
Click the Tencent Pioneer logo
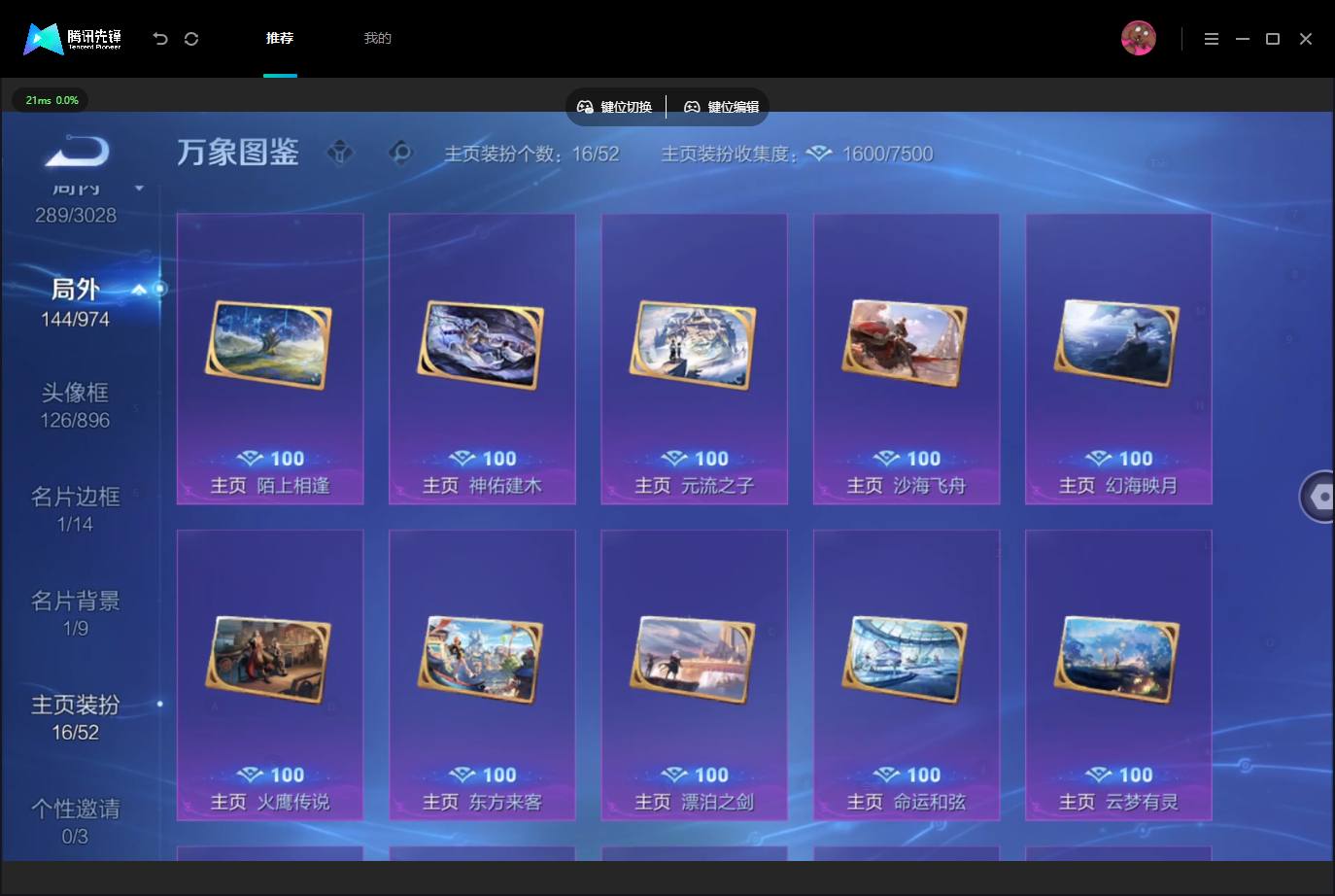click(73, 39)
